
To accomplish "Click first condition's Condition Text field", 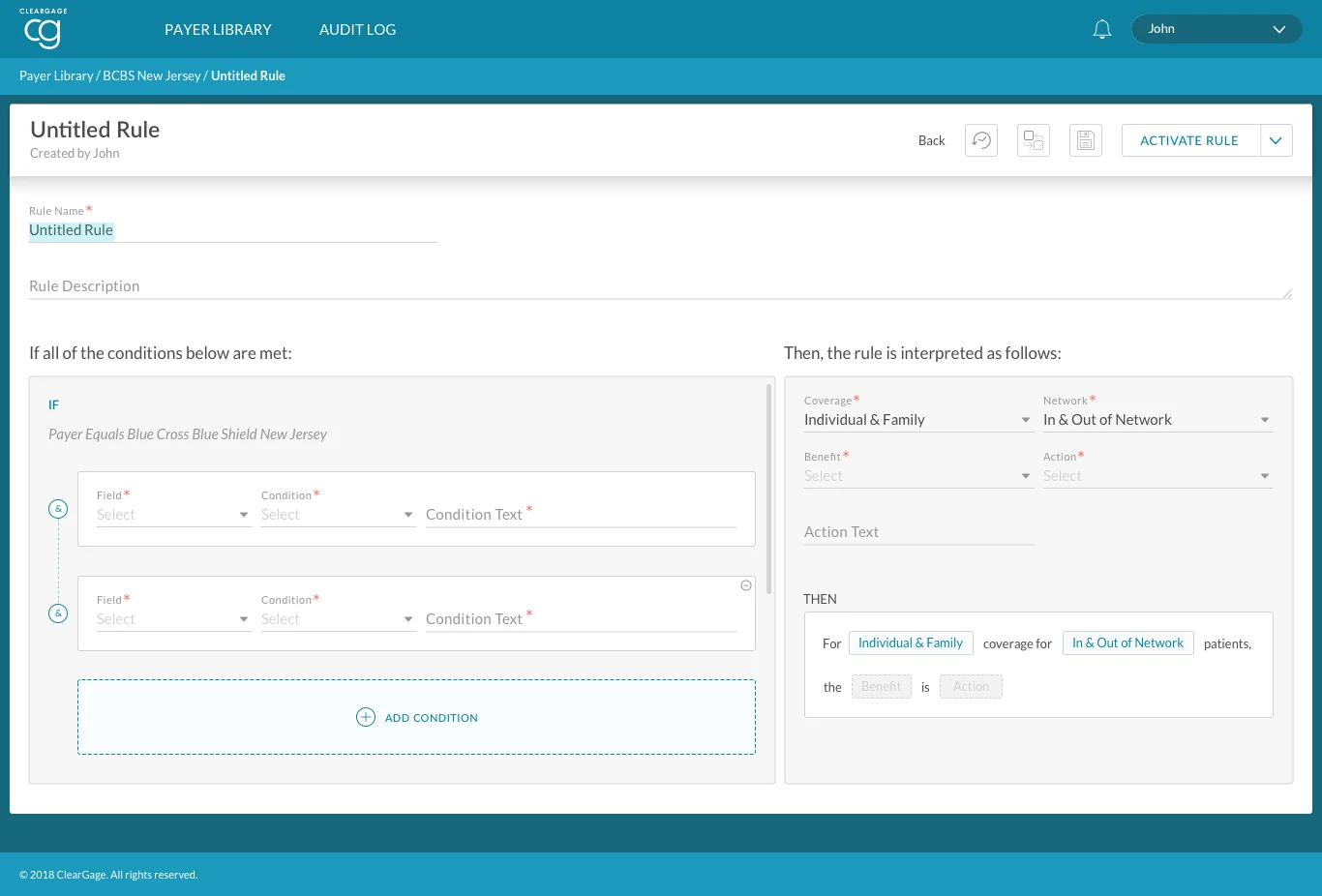I will [x=581, y=515].
